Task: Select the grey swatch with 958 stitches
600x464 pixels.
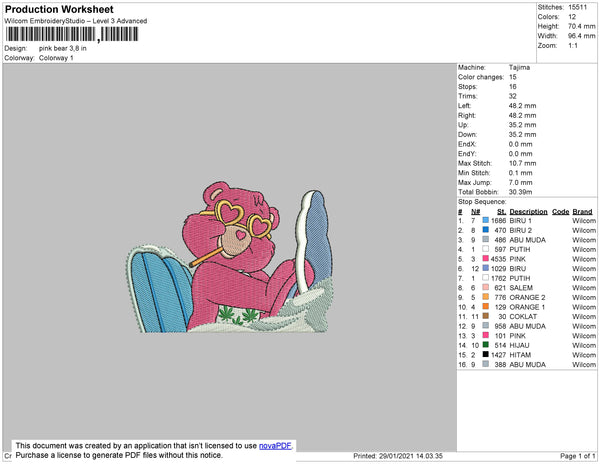Action: pos(486,326)
